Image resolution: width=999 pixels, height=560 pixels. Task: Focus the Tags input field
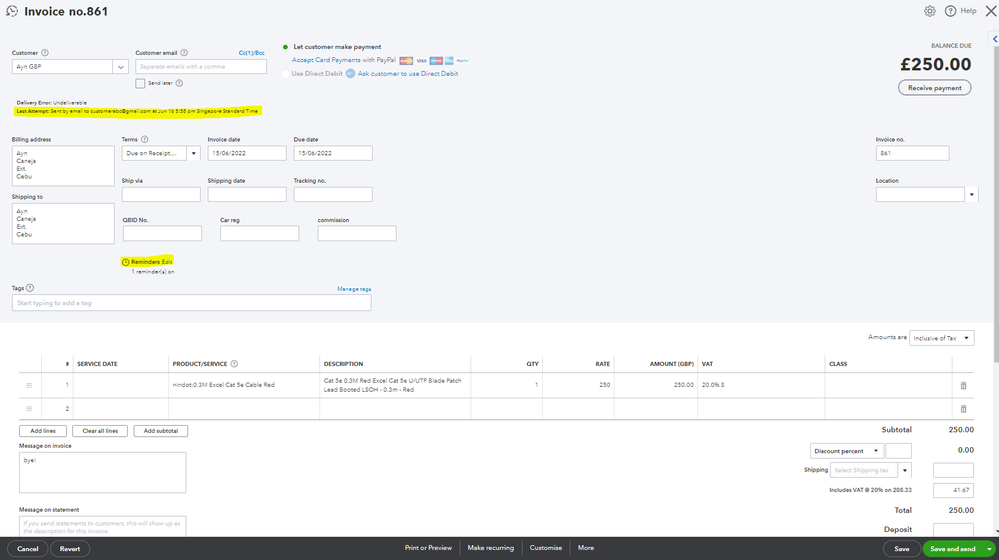(x=191, y=303)
